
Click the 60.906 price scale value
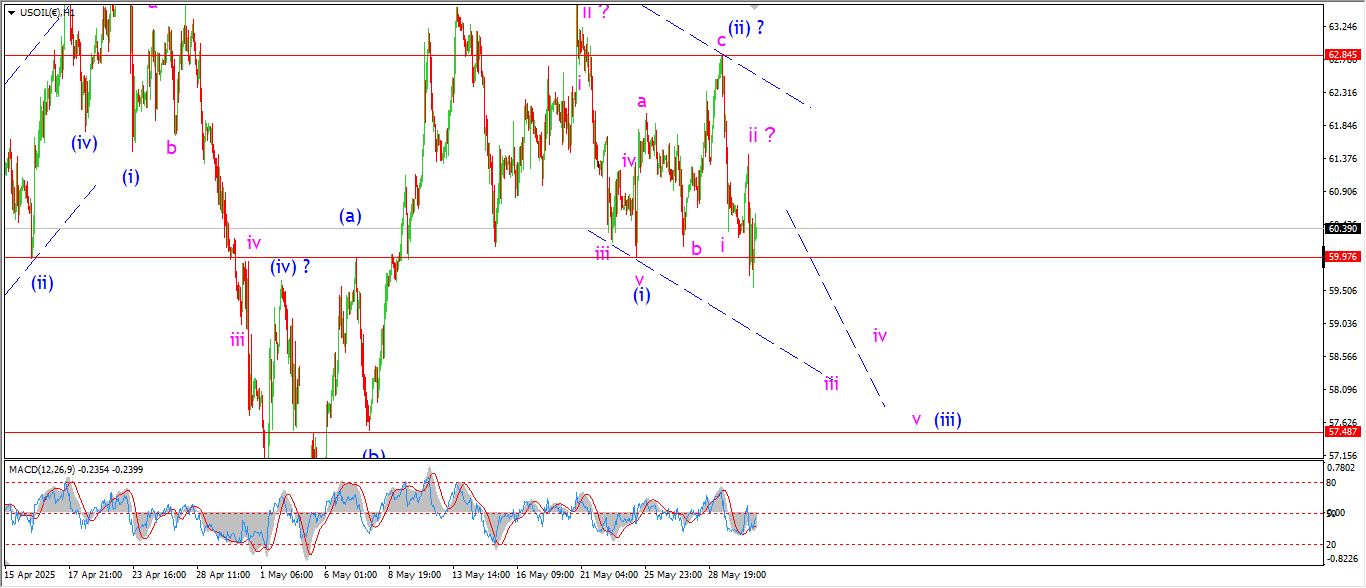tap(1341, 191)
